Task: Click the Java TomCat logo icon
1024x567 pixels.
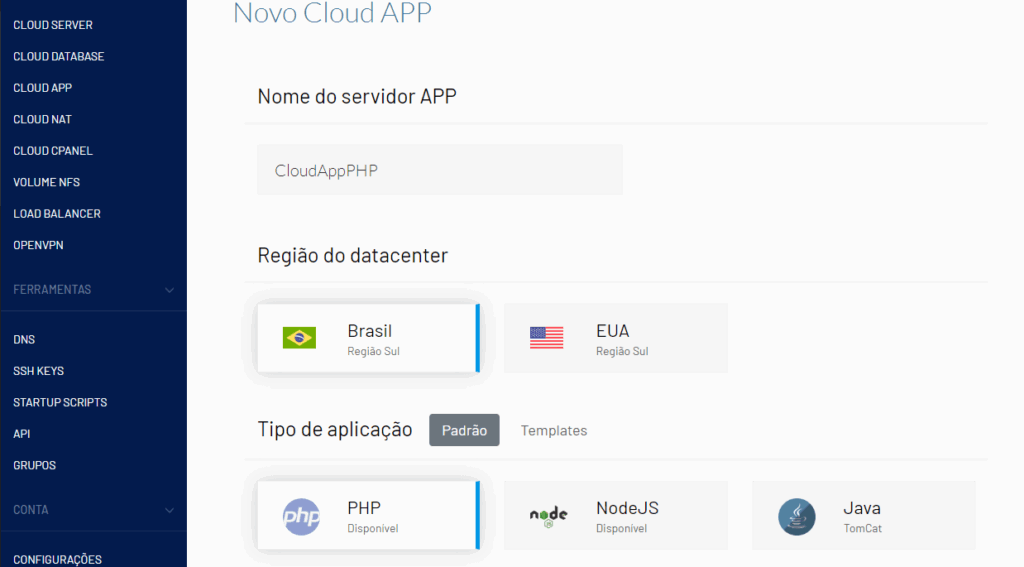Action: pos(796,516)
